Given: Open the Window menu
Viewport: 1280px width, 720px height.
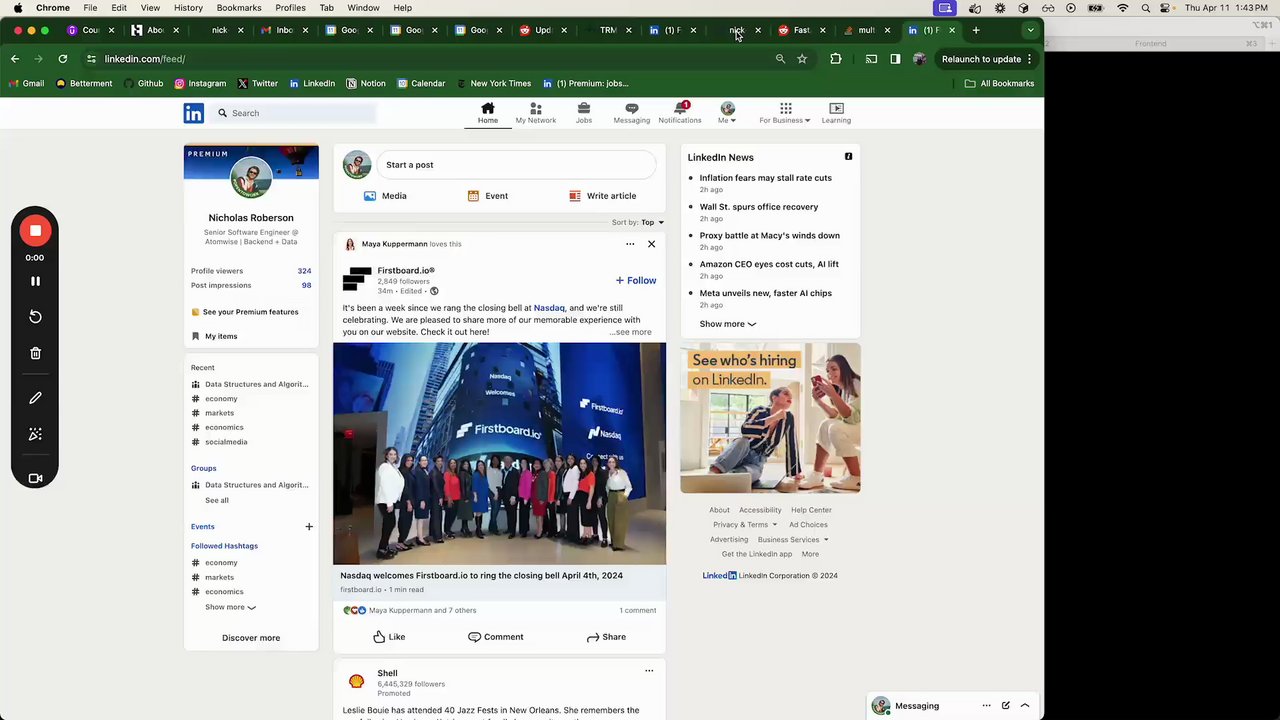Looking at the screenshot, I should click(x=363, y=8).
